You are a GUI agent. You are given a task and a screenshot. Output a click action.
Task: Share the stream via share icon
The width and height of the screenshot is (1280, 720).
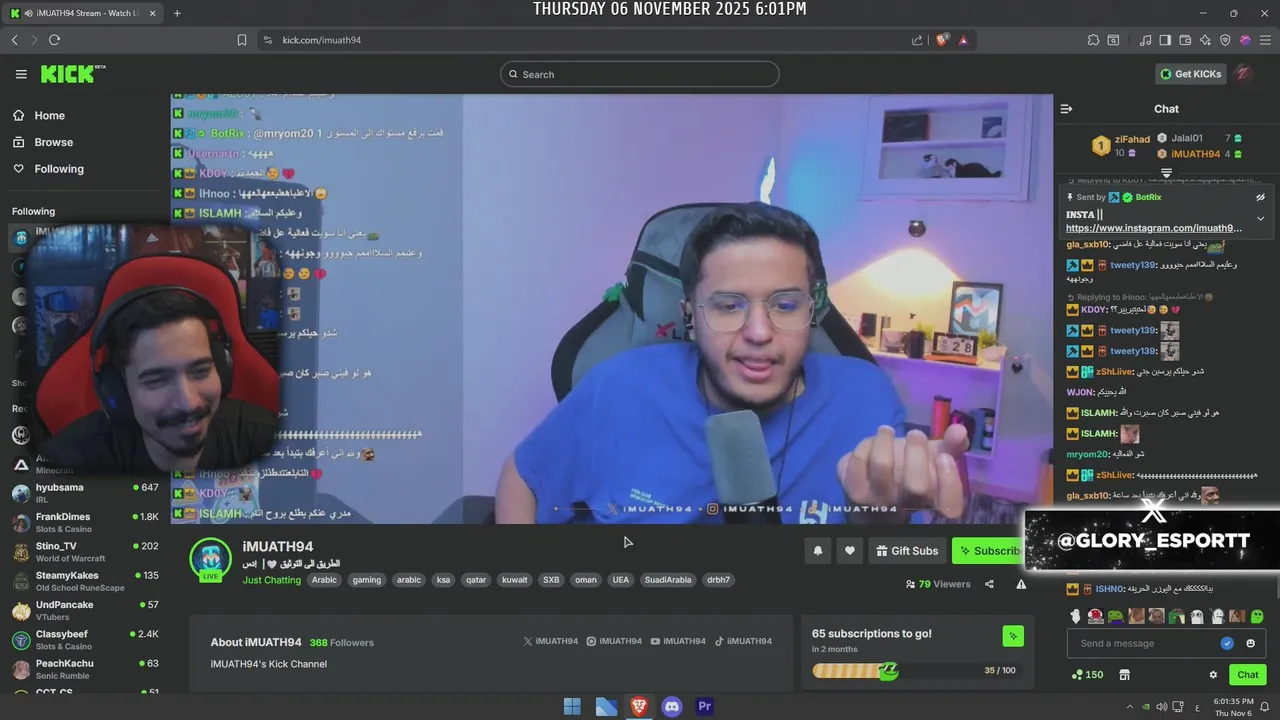point(989,584)
